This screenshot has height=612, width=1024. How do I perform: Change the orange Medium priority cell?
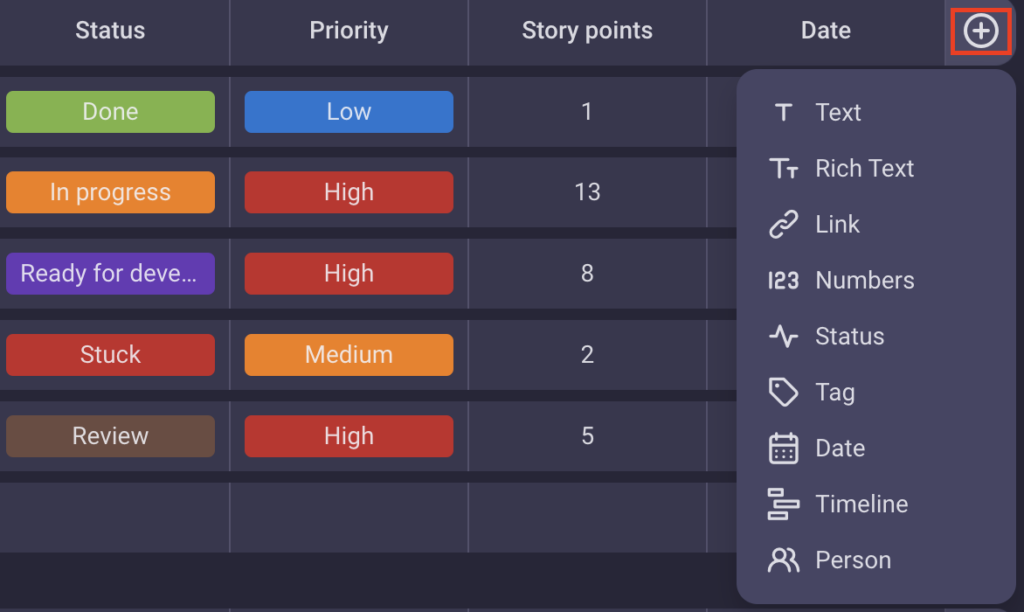[x=349, y=355]
